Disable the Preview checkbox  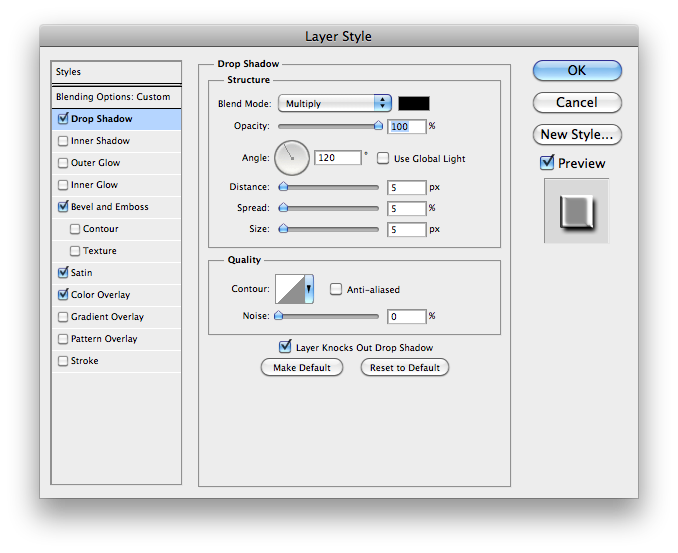click(547, 163)
